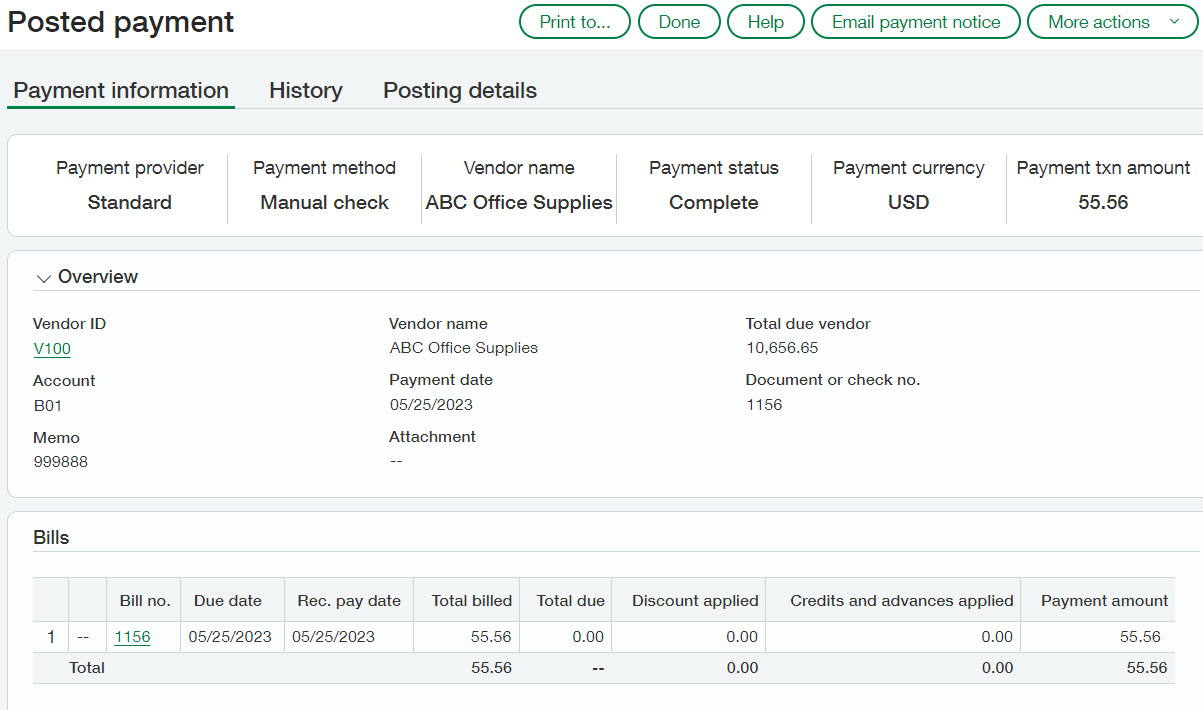Click the Total due column header
Screen dimensions: 1203x710
point(570,601)
